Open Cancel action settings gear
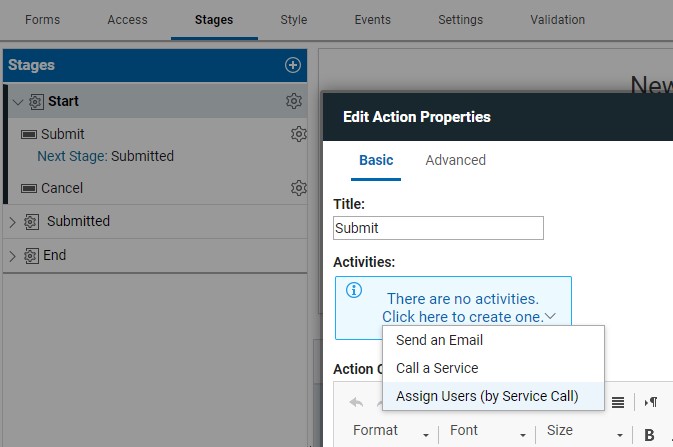673x447 pixels. 299,188
